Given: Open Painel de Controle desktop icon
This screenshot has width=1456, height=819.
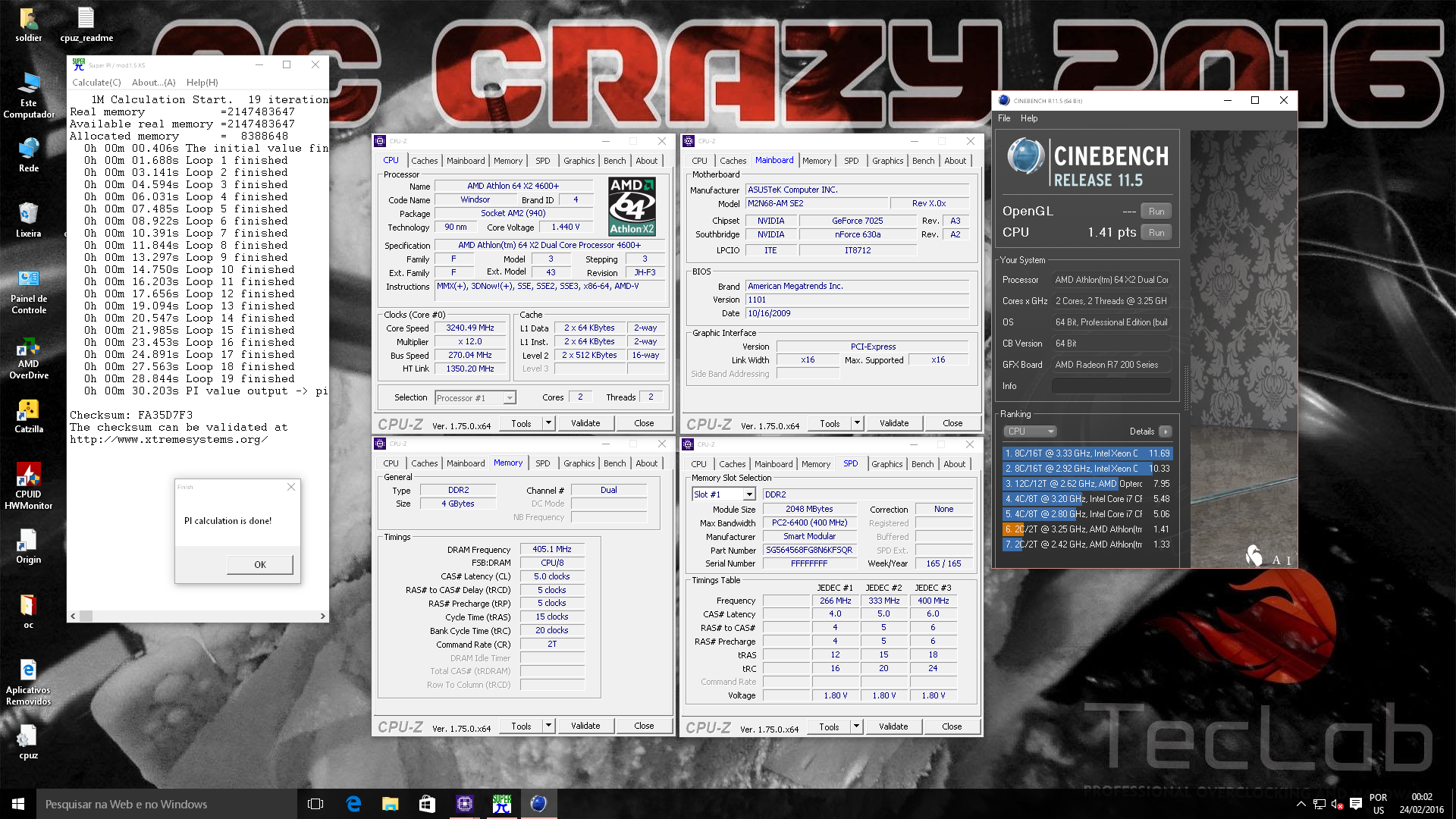Looking at the screenshot, I should [x=29, y=291].
